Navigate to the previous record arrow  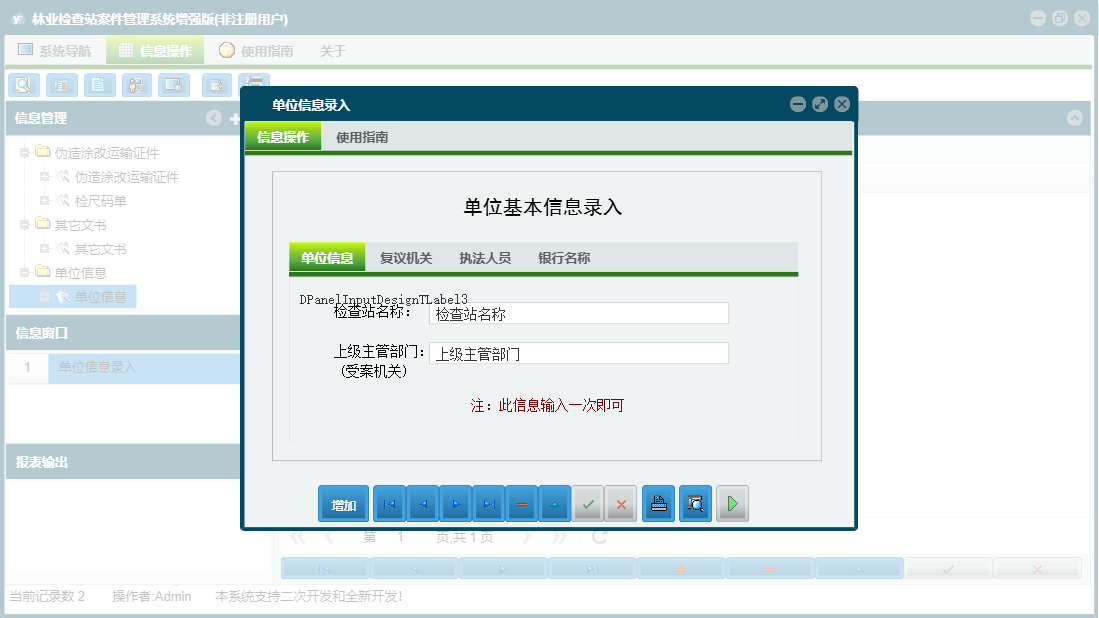422,503
